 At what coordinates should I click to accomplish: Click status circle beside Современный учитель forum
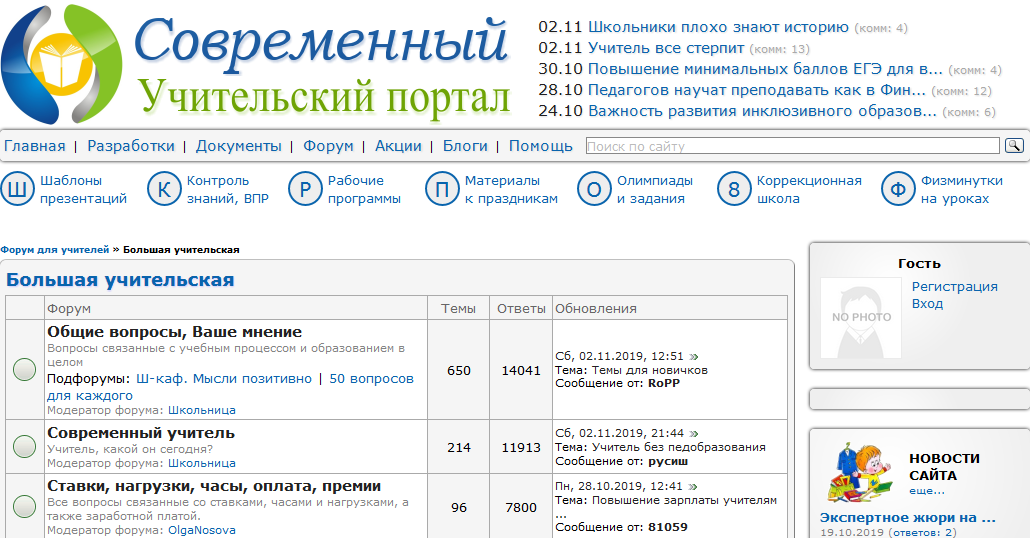[x=24, y=446]
